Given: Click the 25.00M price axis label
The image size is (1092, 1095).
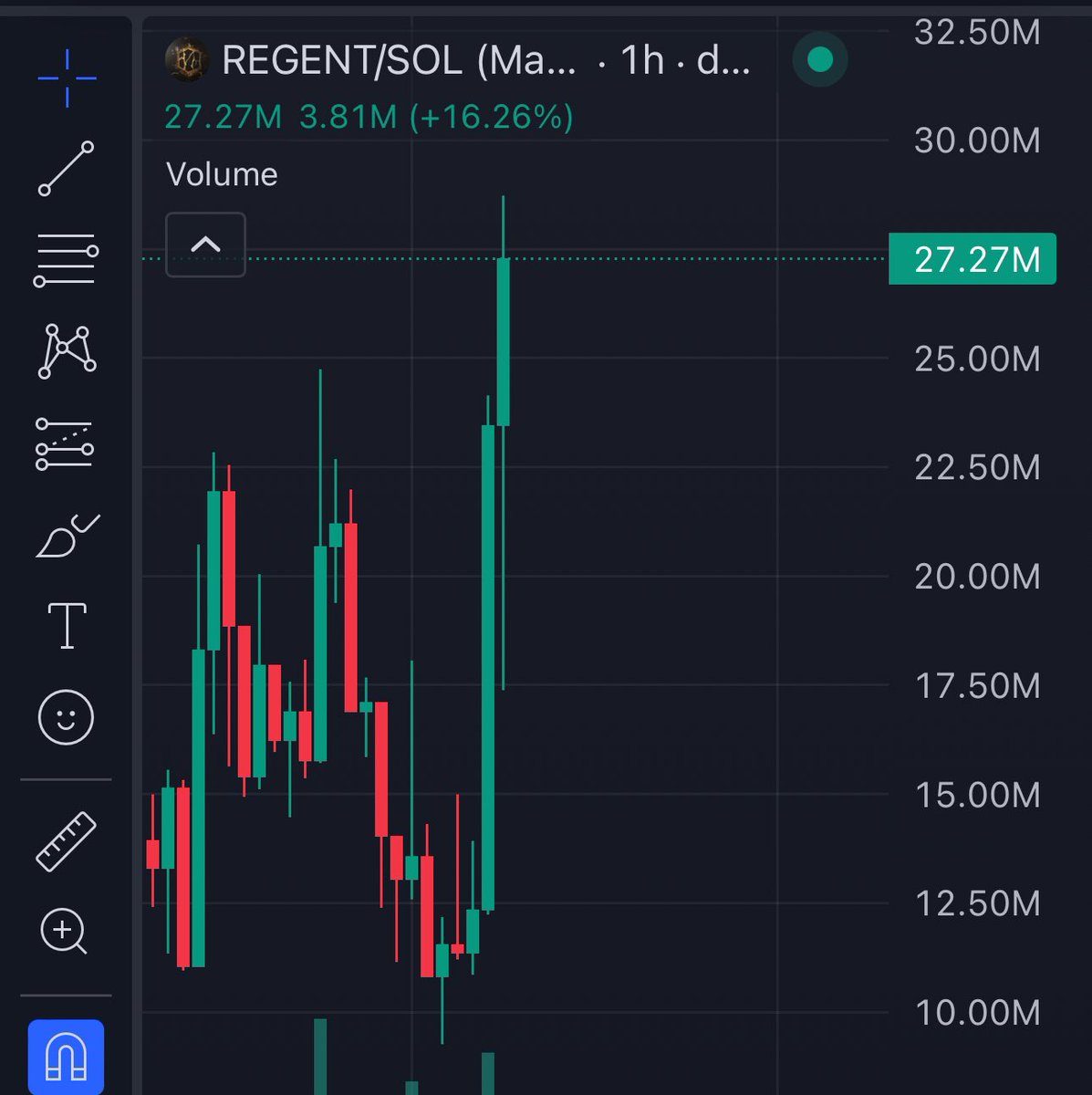Looking at the screenshot, I should (977, 359).
